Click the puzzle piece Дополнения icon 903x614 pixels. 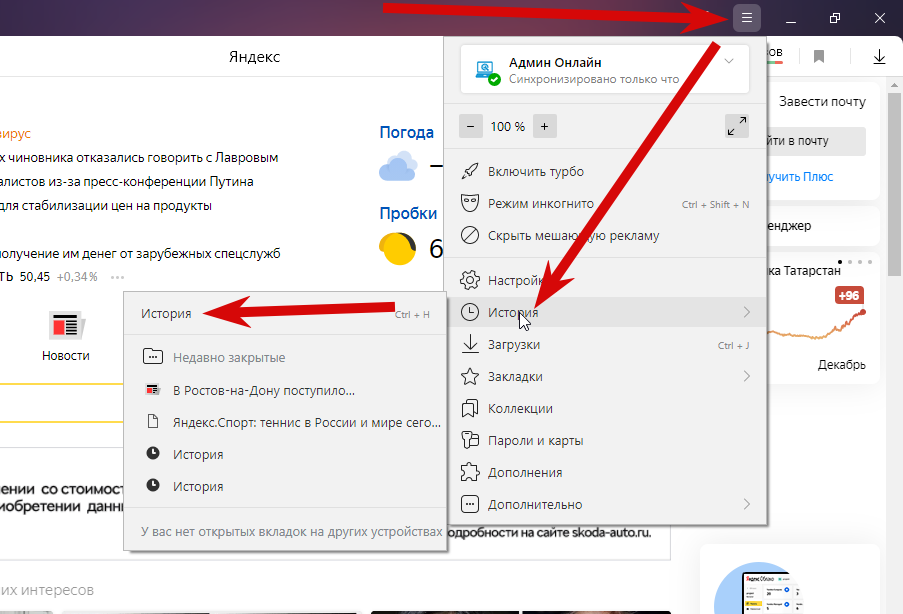click(470, 472)
